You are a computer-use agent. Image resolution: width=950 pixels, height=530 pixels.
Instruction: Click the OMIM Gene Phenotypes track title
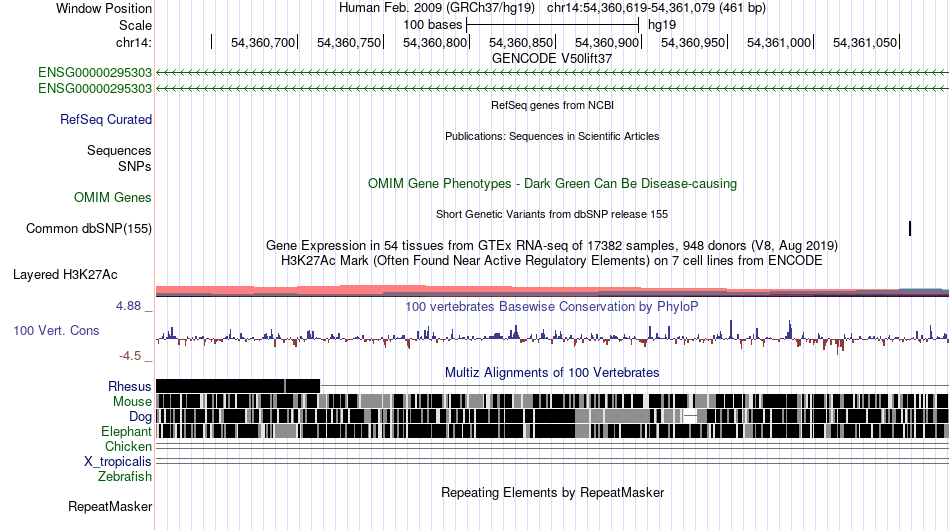point(552,184)
